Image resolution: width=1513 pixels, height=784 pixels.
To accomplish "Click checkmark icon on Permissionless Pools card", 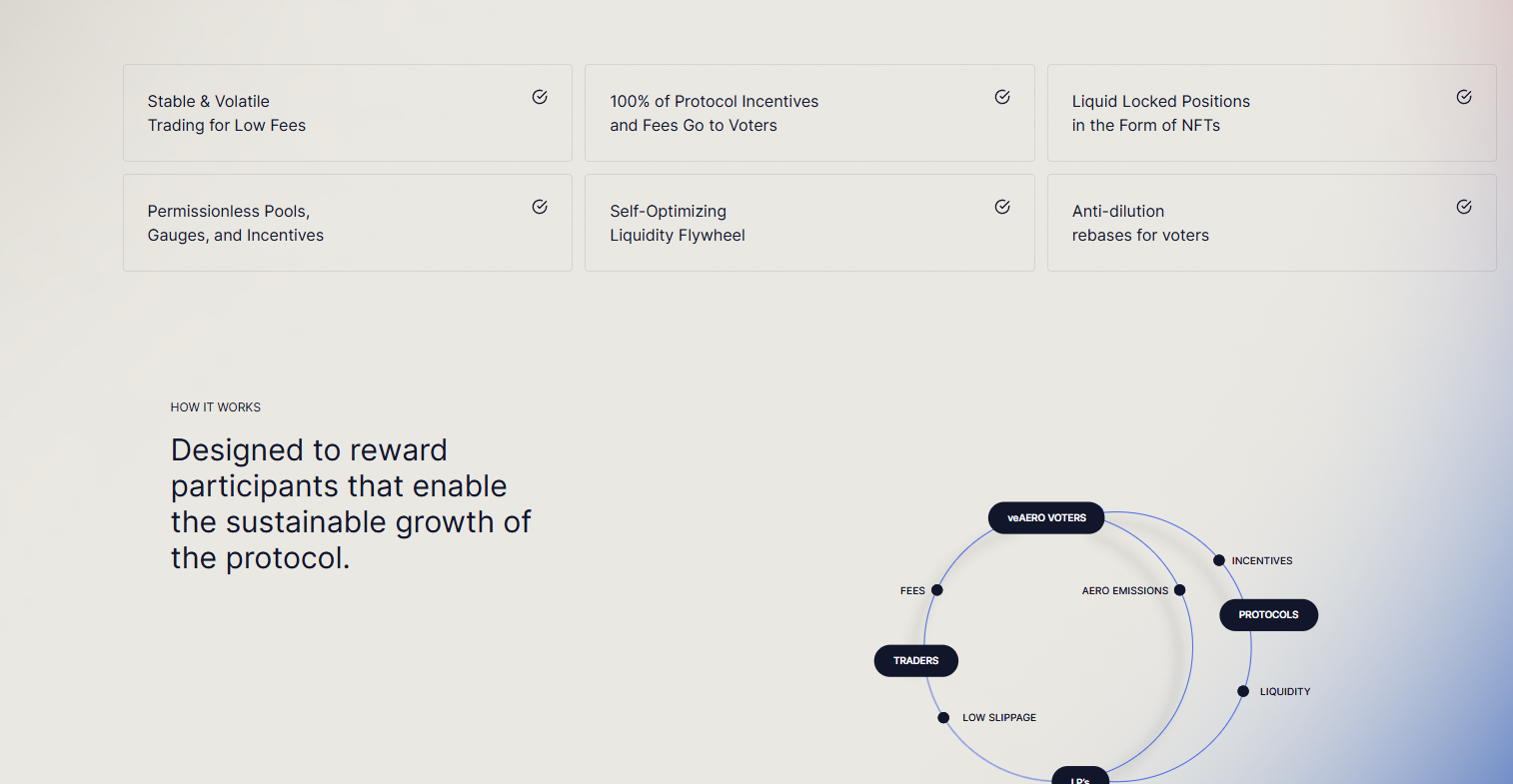I will tap(540, 207).
